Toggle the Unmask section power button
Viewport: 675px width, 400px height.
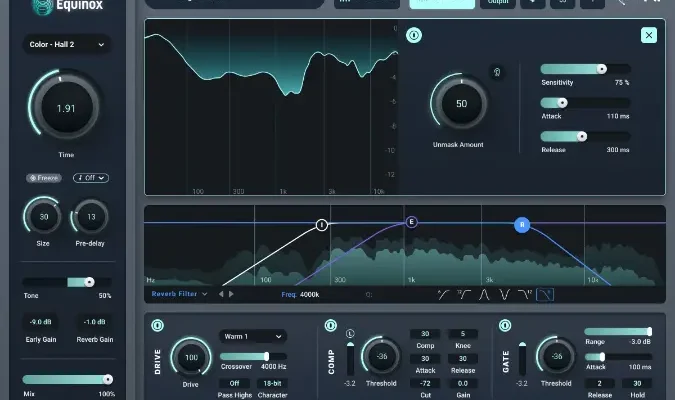[x=413, y=35]
